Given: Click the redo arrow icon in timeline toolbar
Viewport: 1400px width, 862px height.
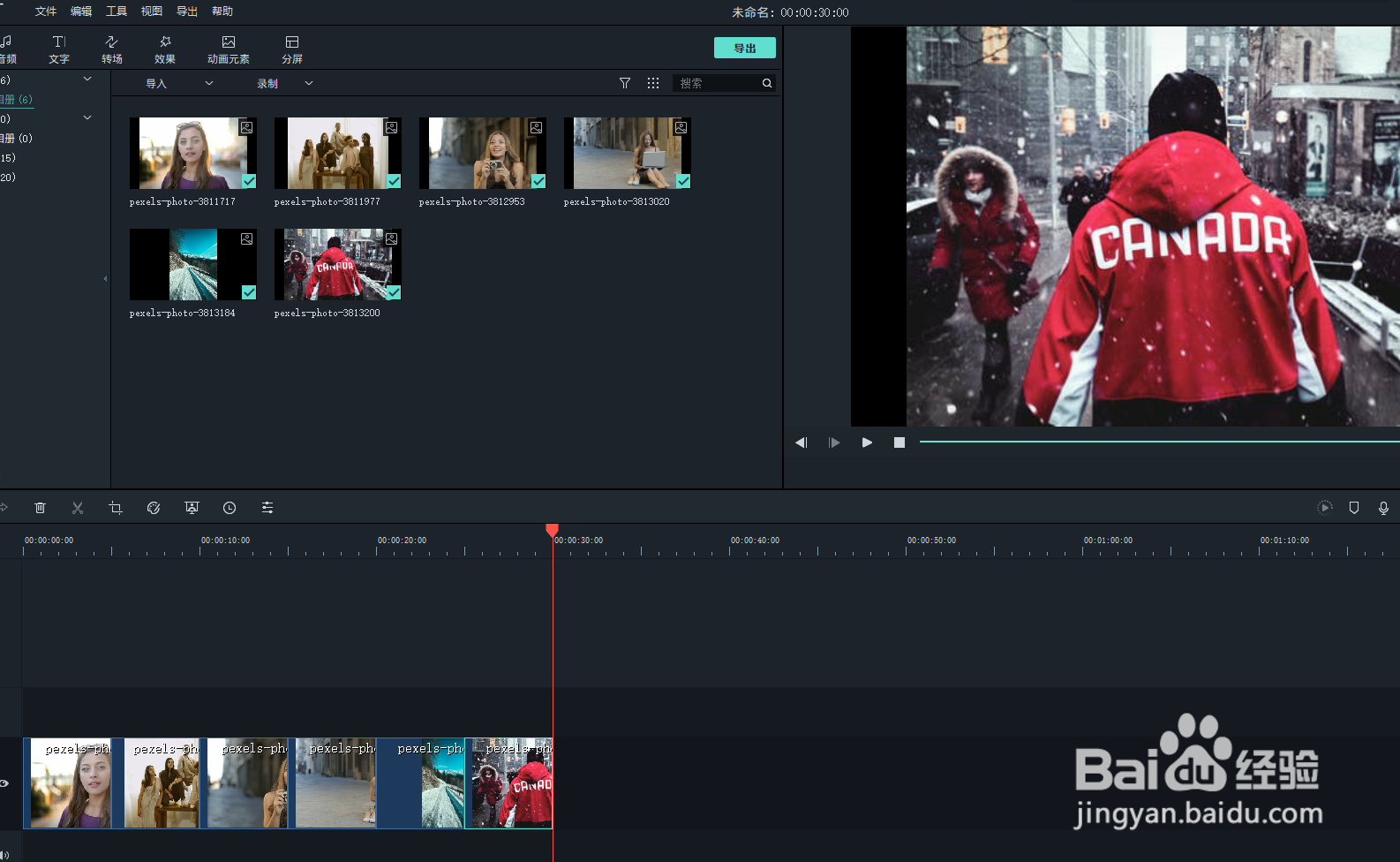Looking at the screenshot, I should tap(4, 507).
